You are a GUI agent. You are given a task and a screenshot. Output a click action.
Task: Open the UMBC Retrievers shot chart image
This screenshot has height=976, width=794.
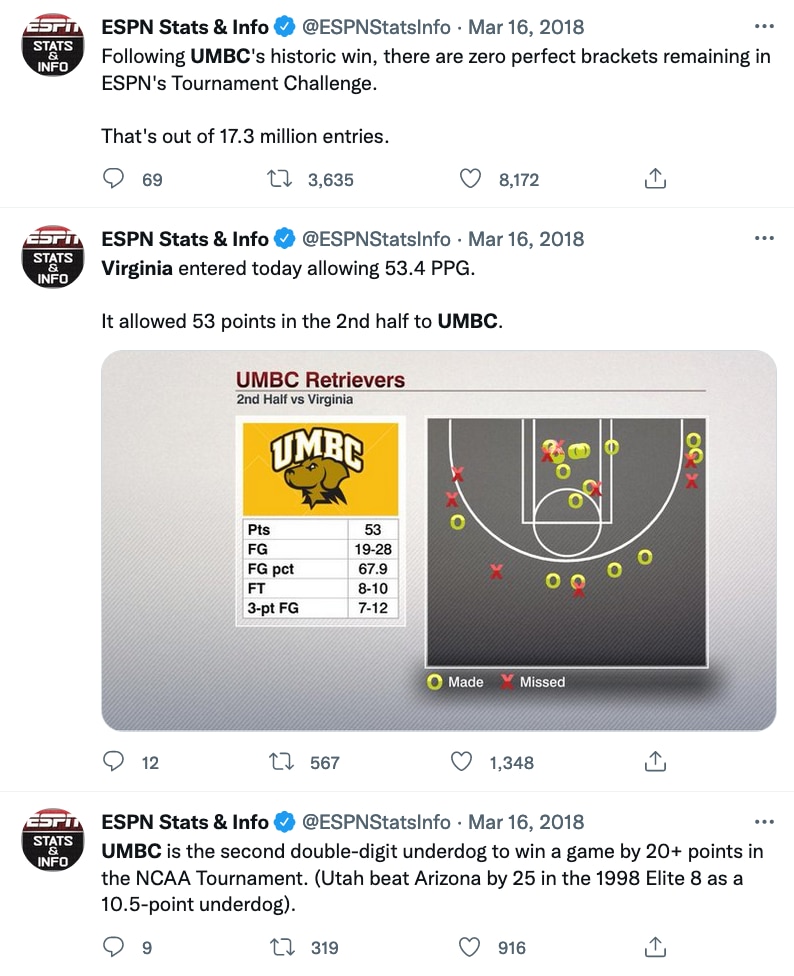click(439, 540)
